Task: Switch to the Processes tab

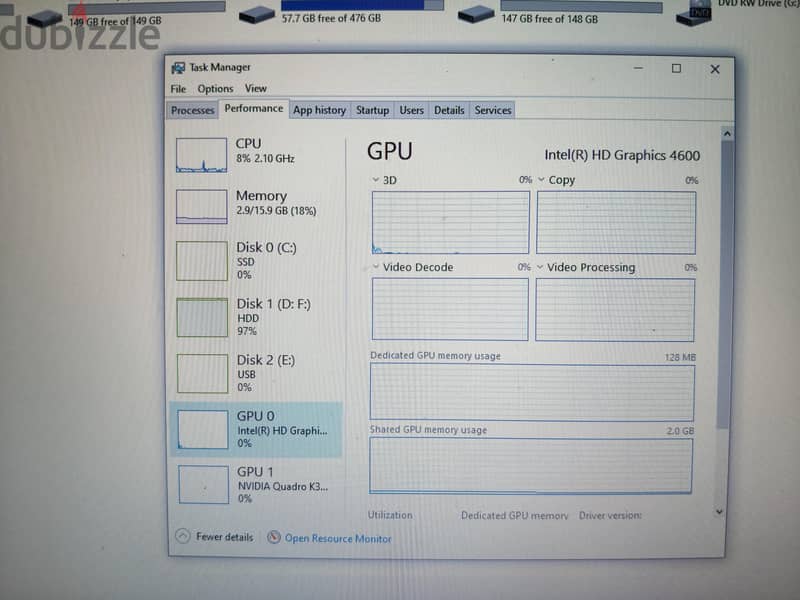Action: 192,110
